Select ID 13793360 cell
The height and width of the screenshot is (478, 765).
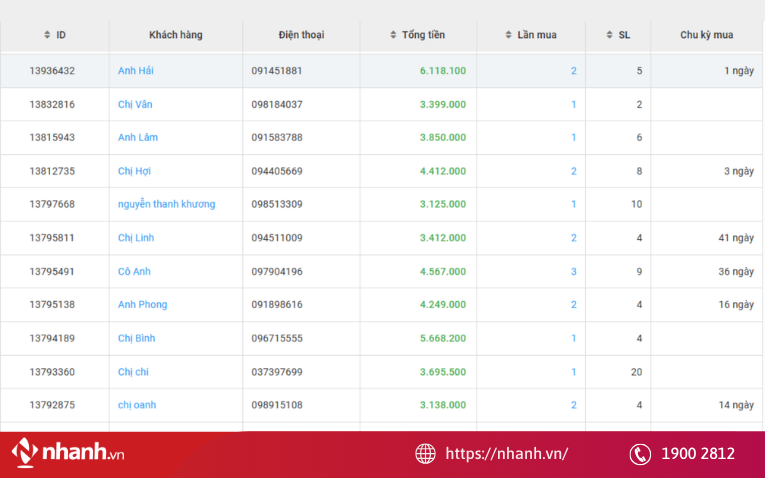(52, 372)
